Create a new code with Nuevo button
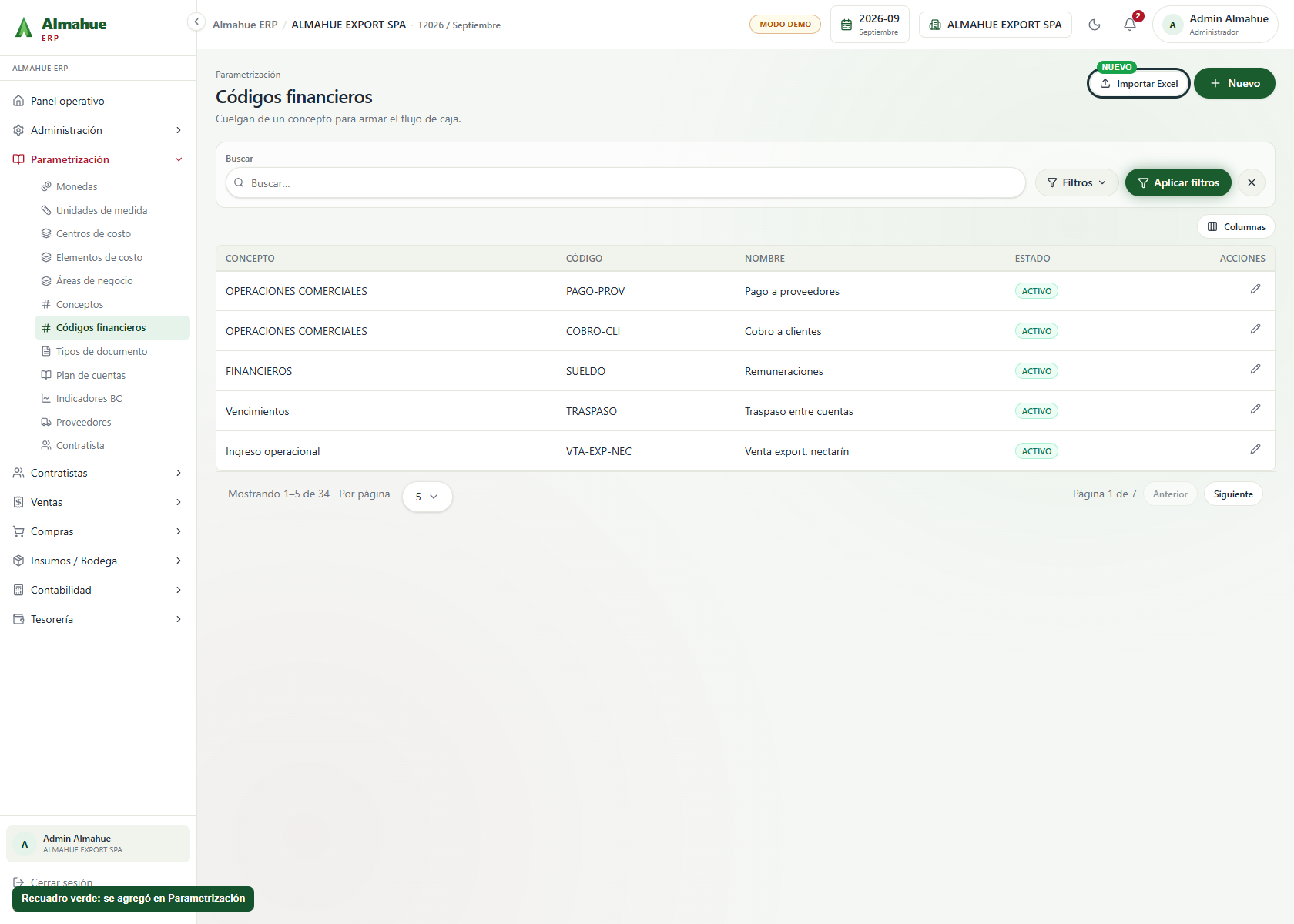 point(1234,83)
